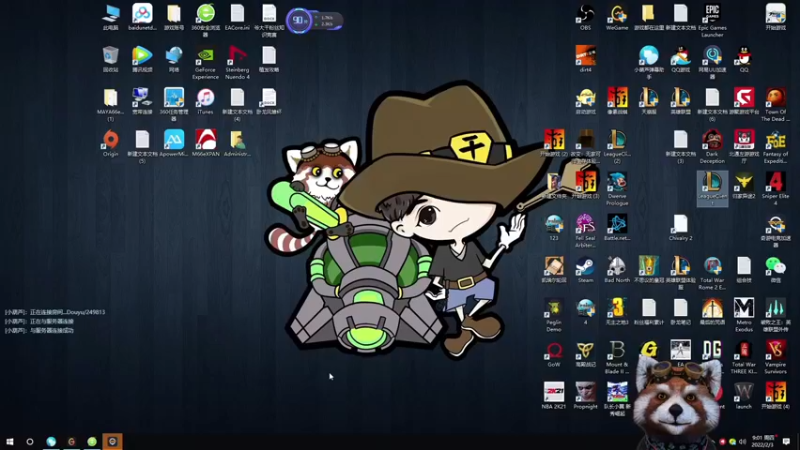Image resolution: width=800 pixels, height=450 pixels.
Task: Open the Windows Start menu
Action: point(10,441)
